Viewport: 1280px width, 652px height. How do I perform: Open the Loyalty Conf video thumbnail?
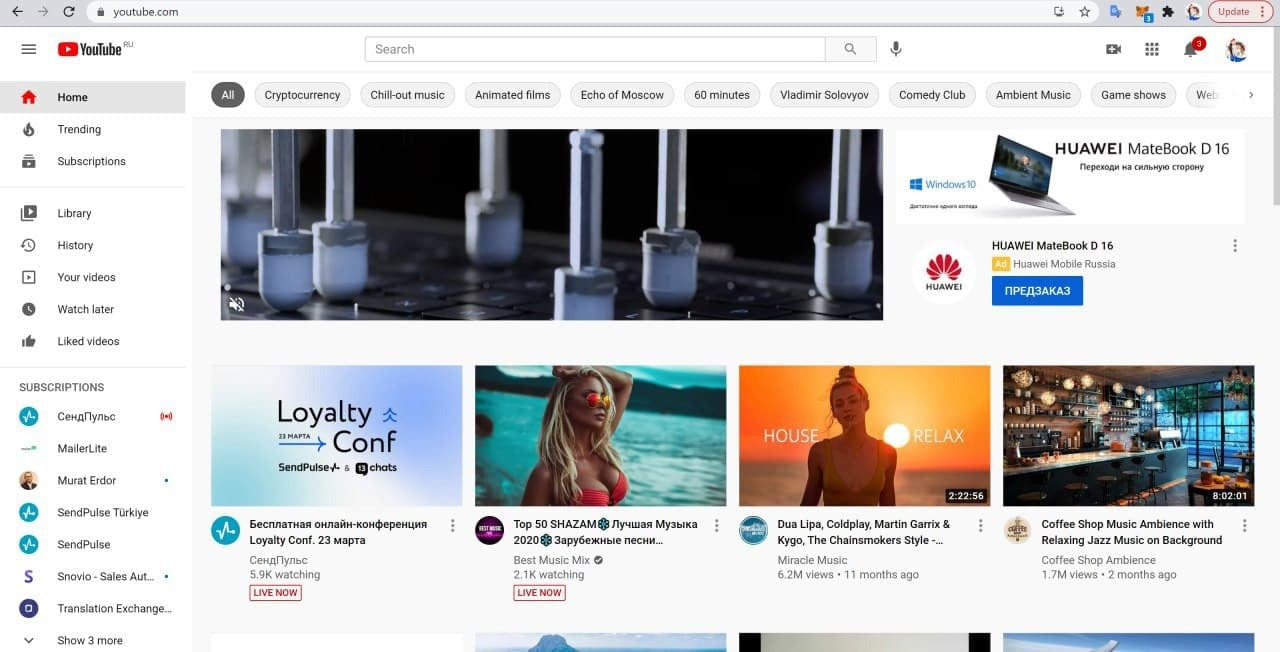click(337, 436)
